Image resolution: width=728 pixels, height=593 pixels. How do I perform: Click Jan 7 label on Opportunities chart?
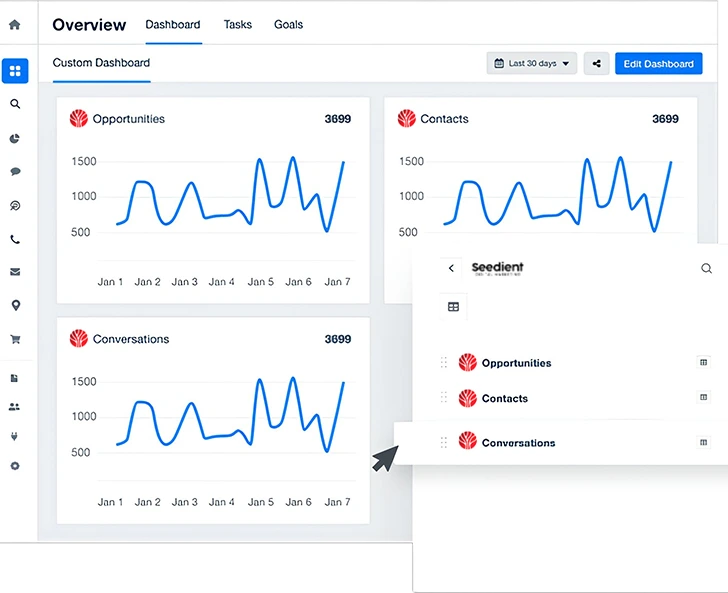(x=337, y=282)
